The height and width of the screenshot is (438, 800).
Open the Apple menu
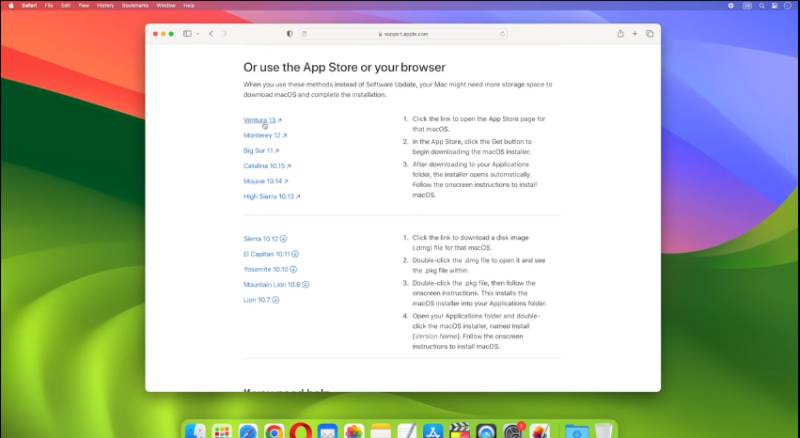pos(11,6)
